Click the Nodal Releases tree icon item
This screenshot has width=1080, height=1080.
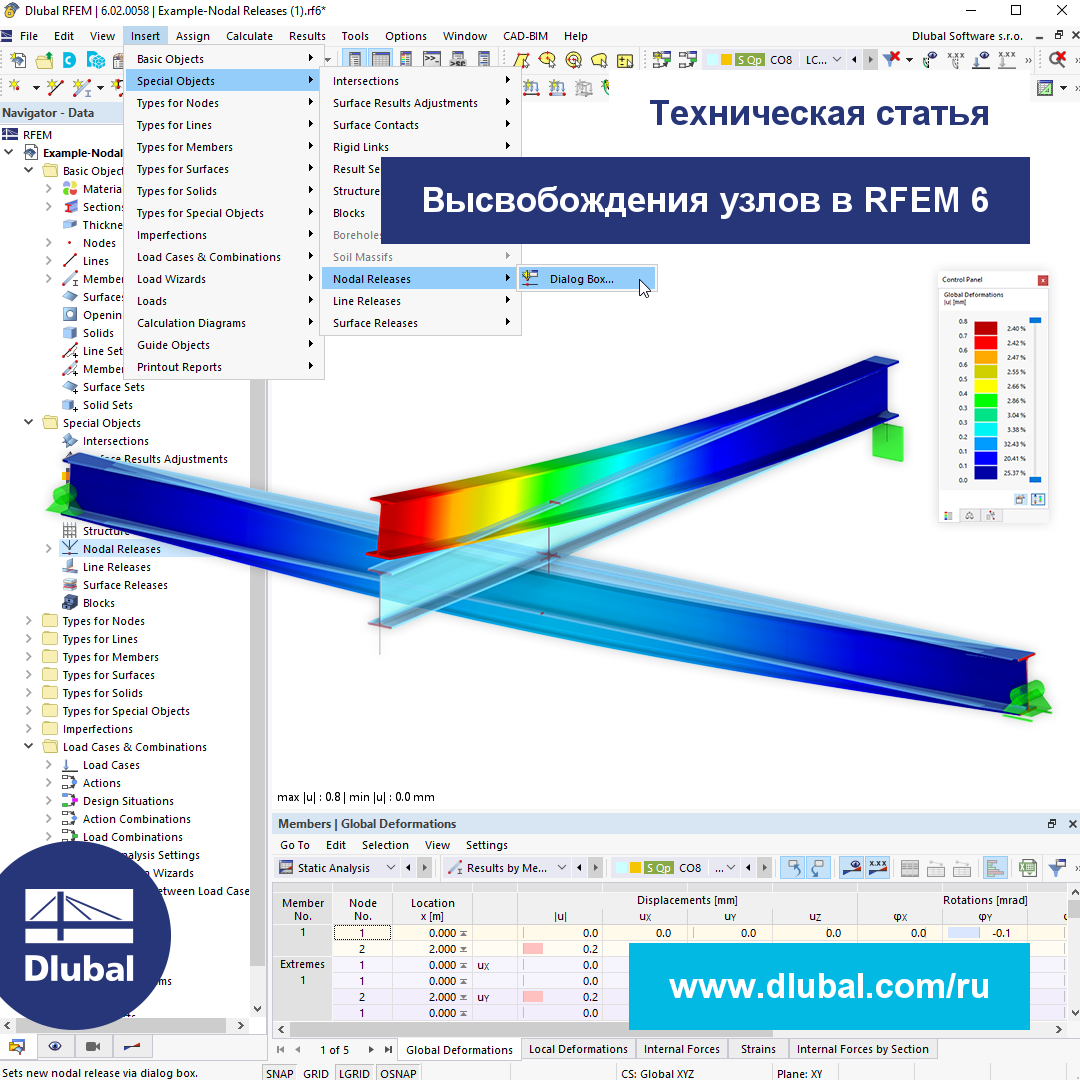pyautogui.click(x=70, y=548)
